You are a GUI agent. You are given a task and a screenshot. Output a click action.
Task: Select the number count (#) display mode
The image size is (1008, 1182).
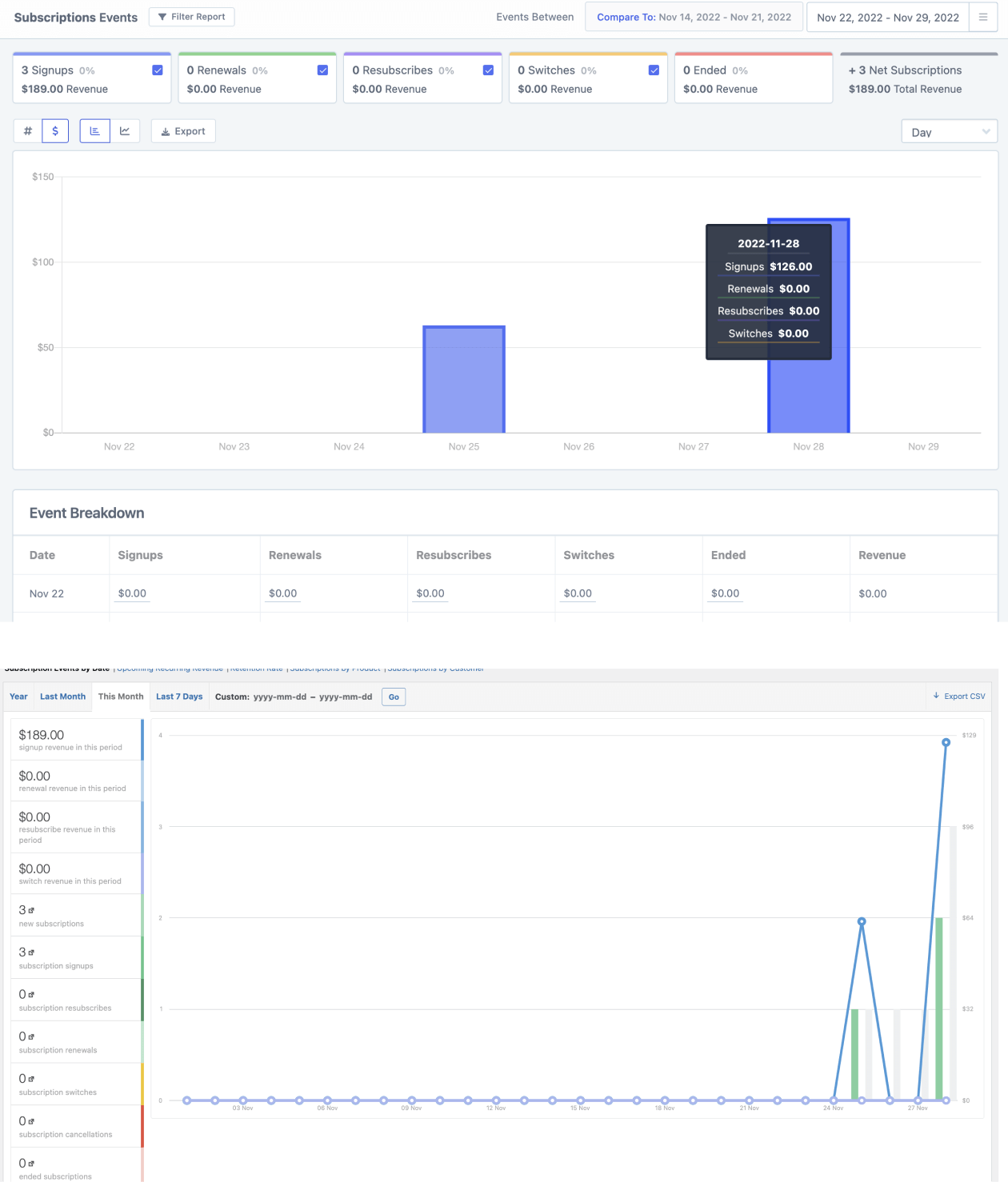(27, 130)
